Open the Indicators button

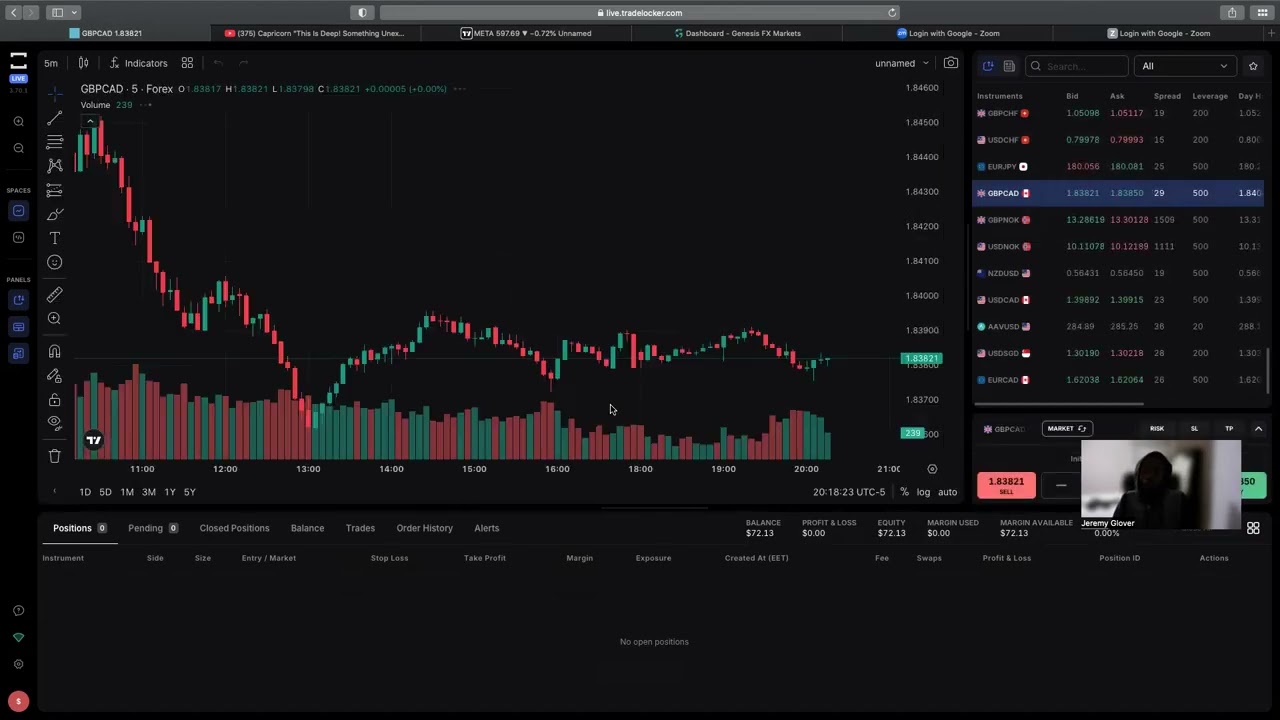coord(138,63)
